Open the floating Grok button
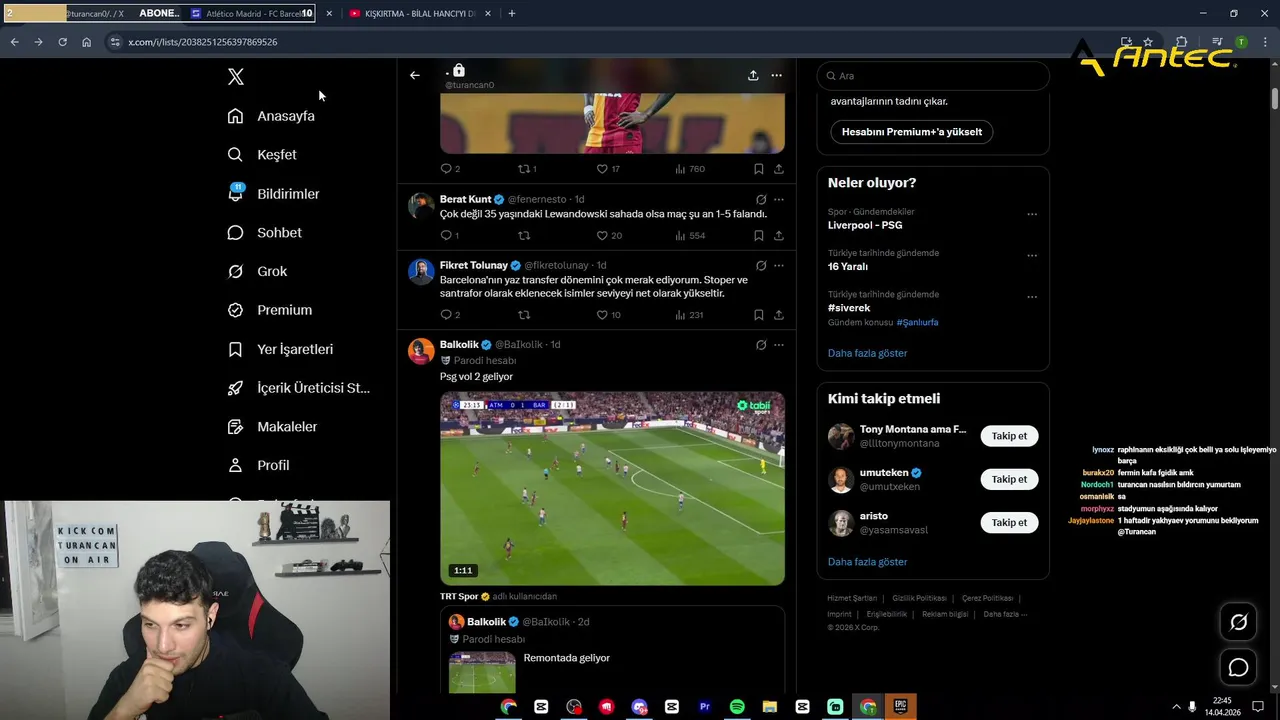 [1238, 622]
